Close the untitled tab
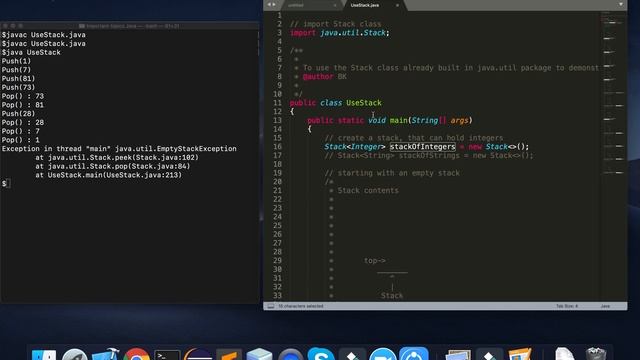This screenshot has height=360, width=640. 335,5
